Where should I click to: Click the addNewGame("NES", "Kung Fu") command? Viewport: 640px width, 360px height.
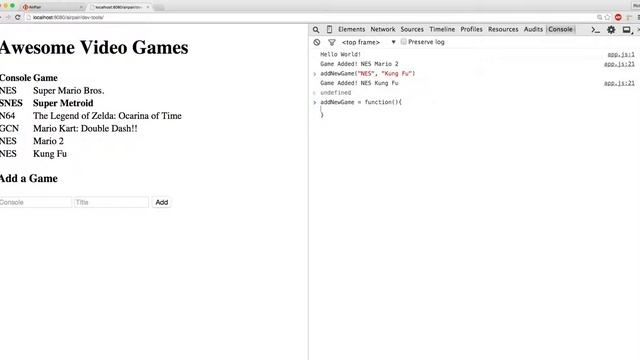pos(367,73)
